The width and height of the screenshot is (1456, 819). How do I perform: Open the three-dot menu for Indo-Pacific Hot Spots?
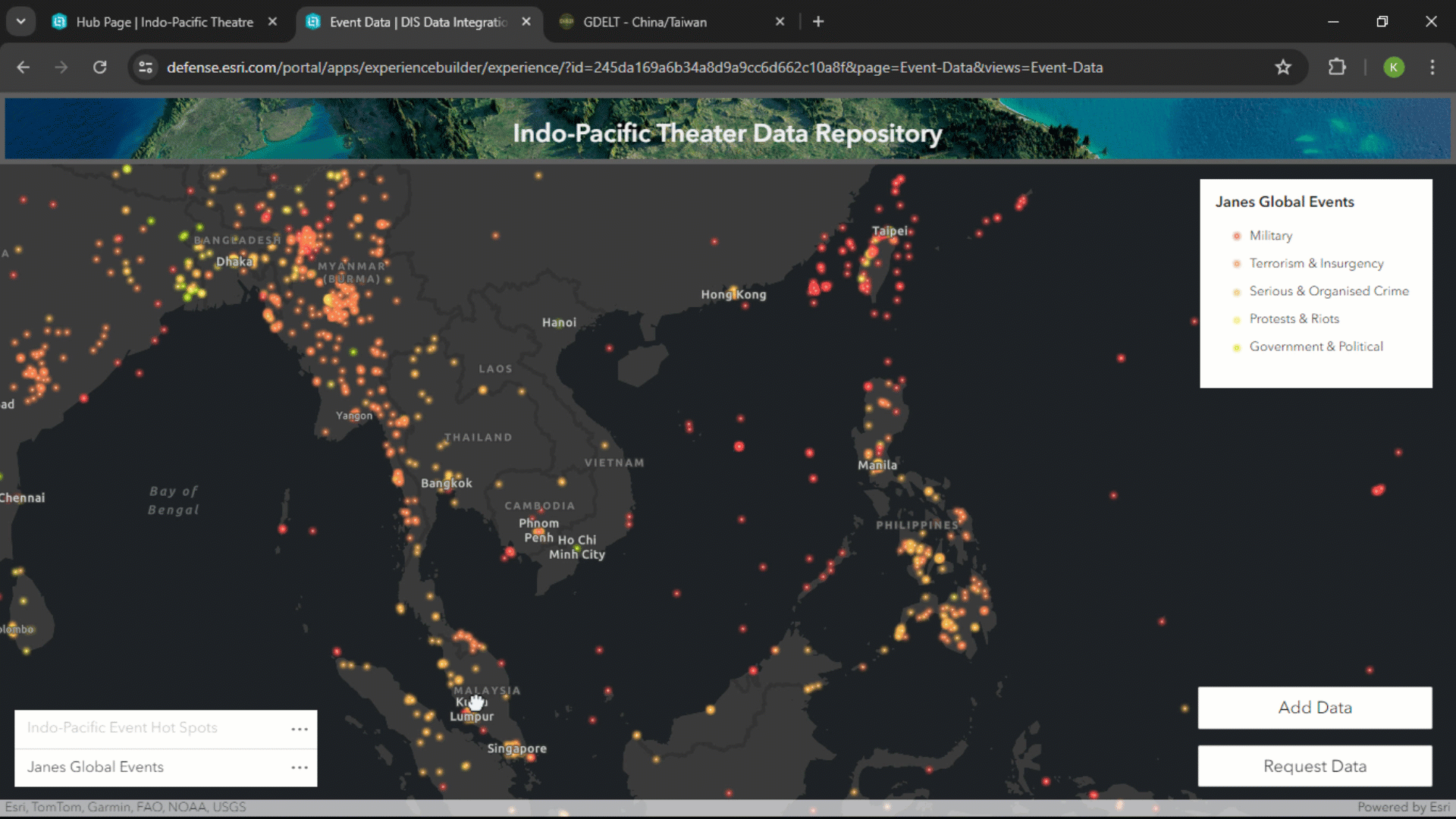pyautogui.click(x=300, y=728)
